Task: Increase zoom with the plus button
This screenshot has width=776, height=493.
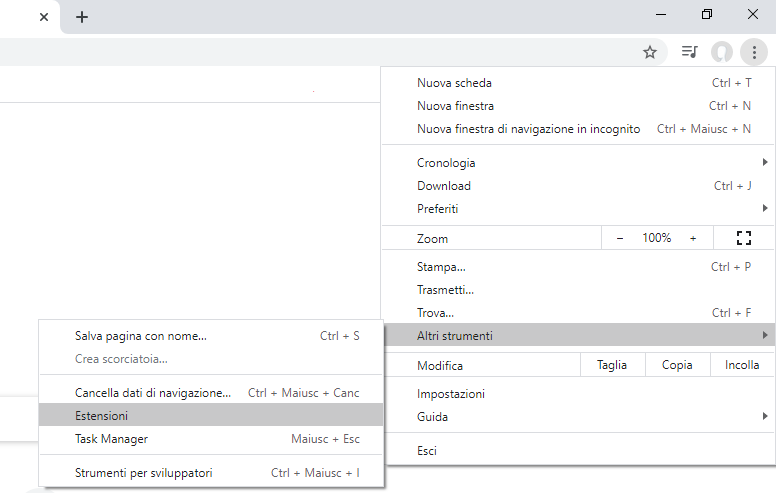Action: [x=693, y=238]
